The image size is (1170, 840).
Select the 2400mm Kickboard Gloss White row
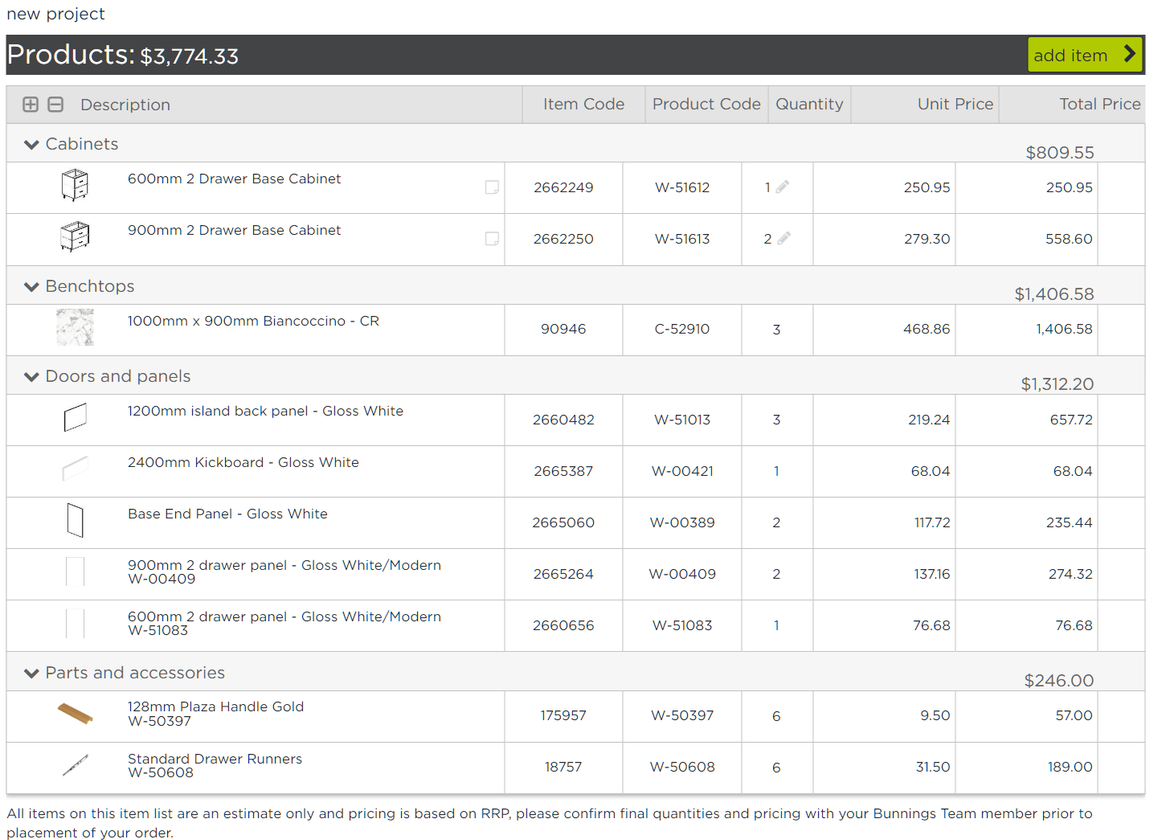point(243,463)
